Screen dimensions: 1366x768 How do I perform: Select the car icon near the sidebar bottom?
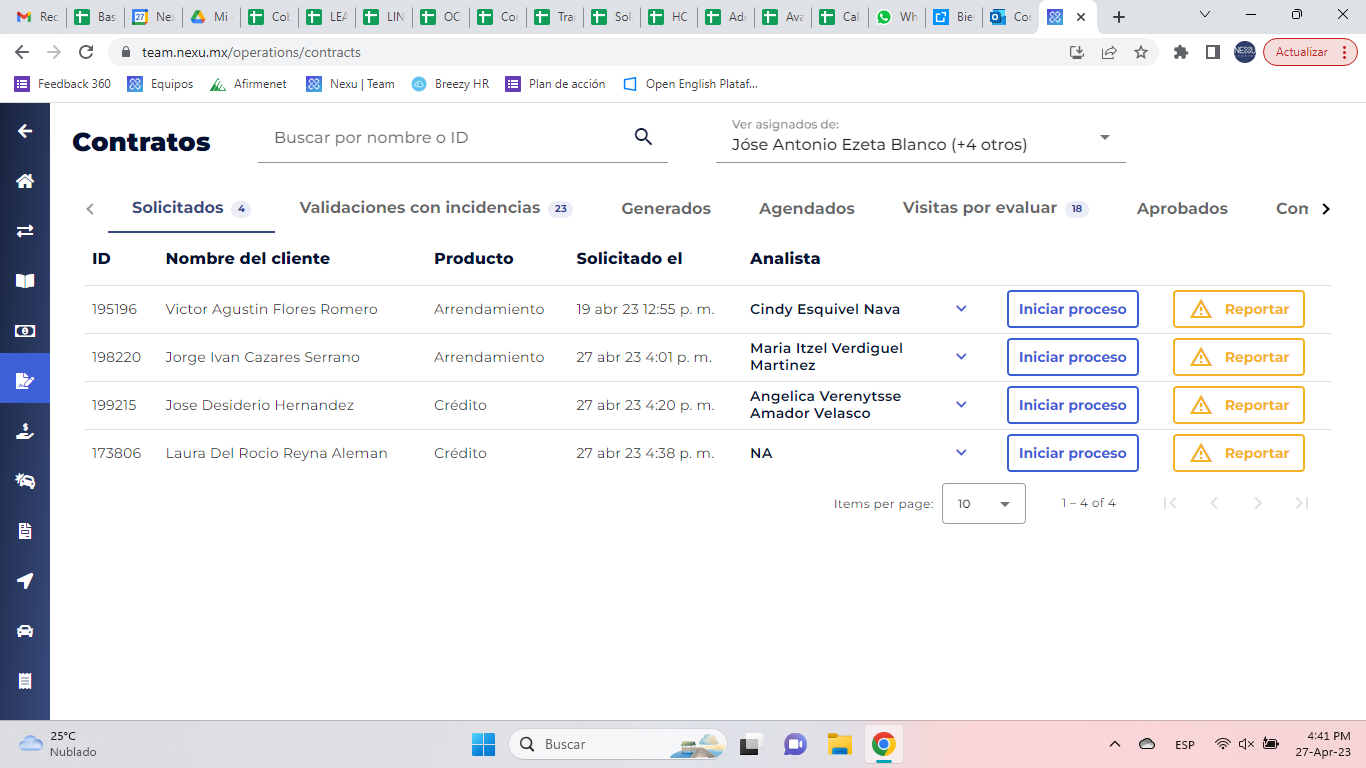pyautogui.click(x=25, y=631)
